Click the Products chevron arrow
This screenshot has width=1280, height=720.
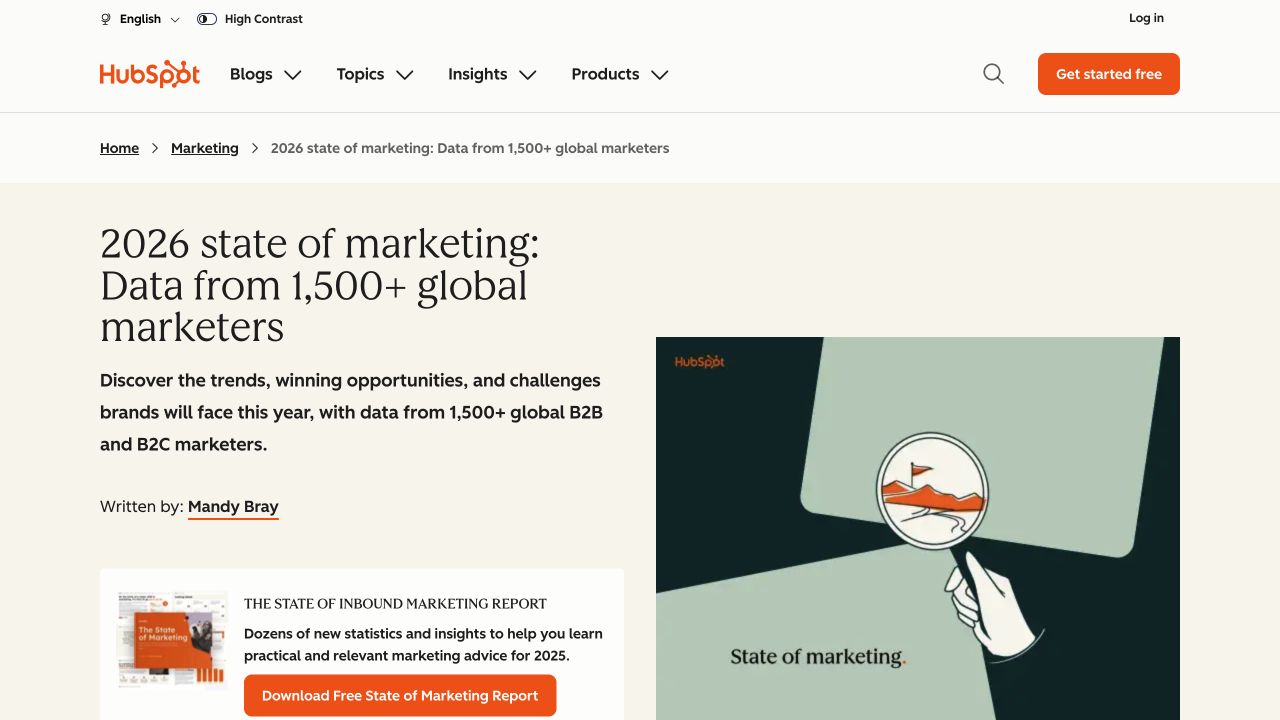tap(659, 75)
